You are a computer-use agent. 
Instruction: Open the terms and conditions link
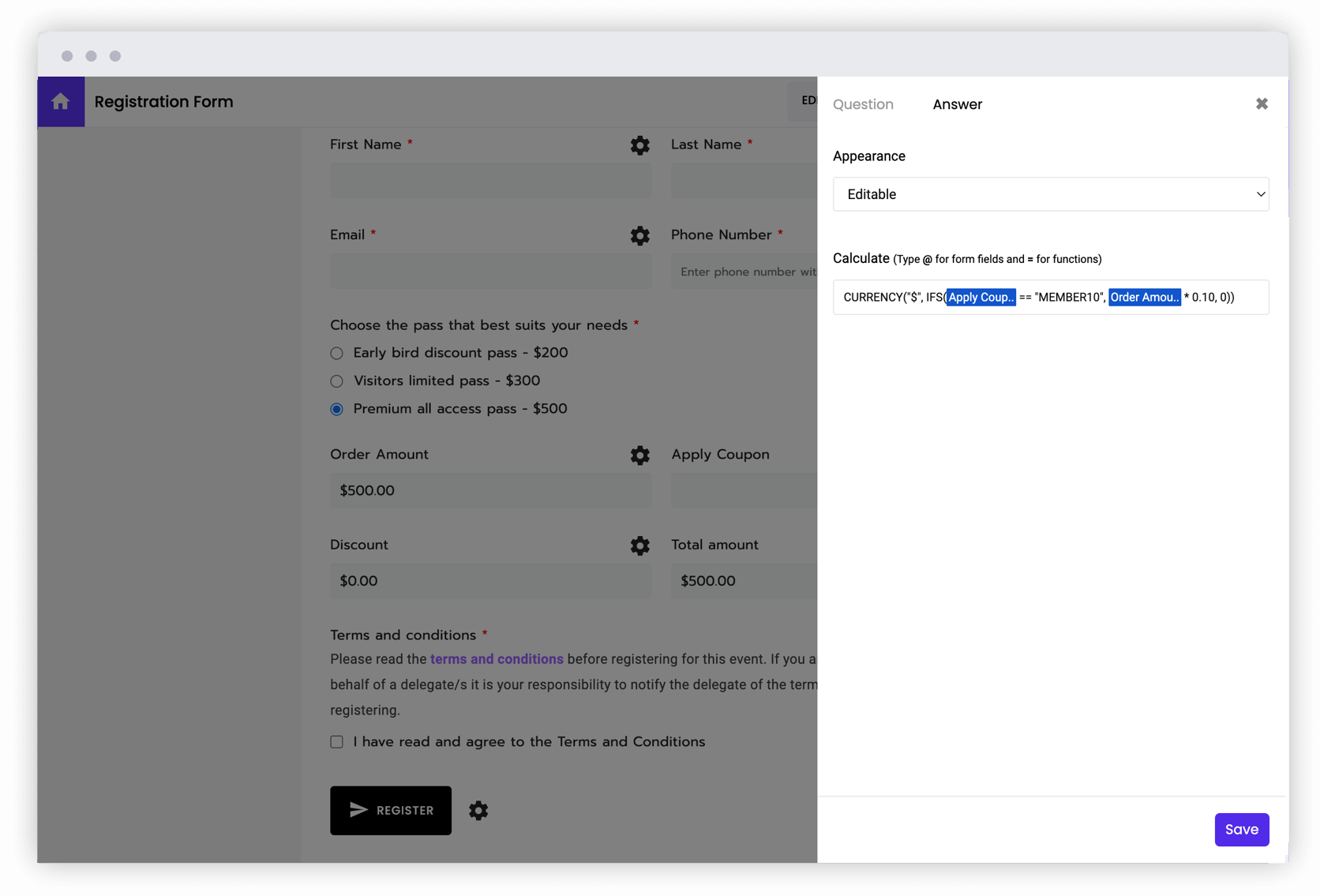(x=497, y=659)
